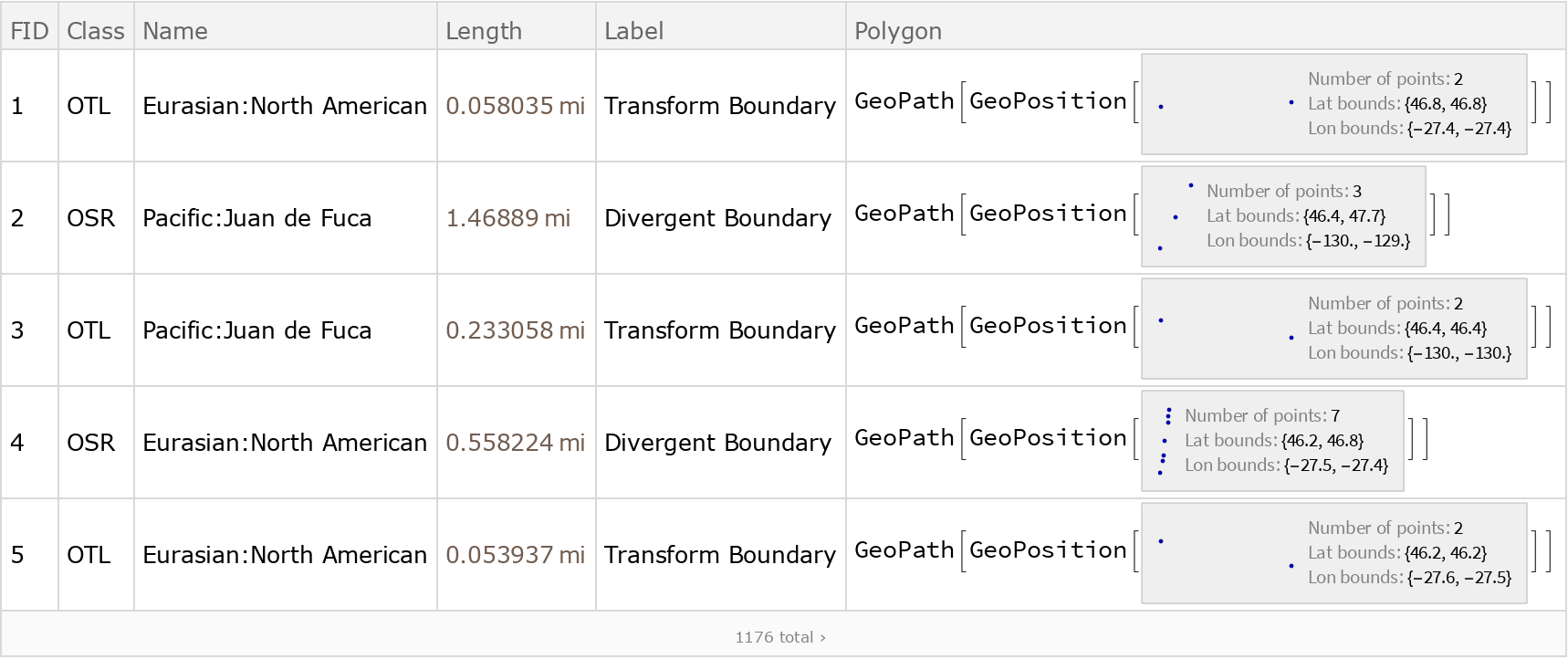The width and height of the screenshot is (1568, 659).
Task: Open the 7-point GeoPosition summary in row 4
Action: 1271,441
